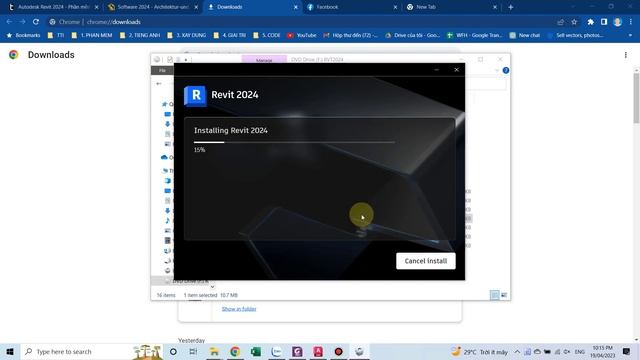
Task: Switch Explorer to details view icon
Action: pos(494,295)
